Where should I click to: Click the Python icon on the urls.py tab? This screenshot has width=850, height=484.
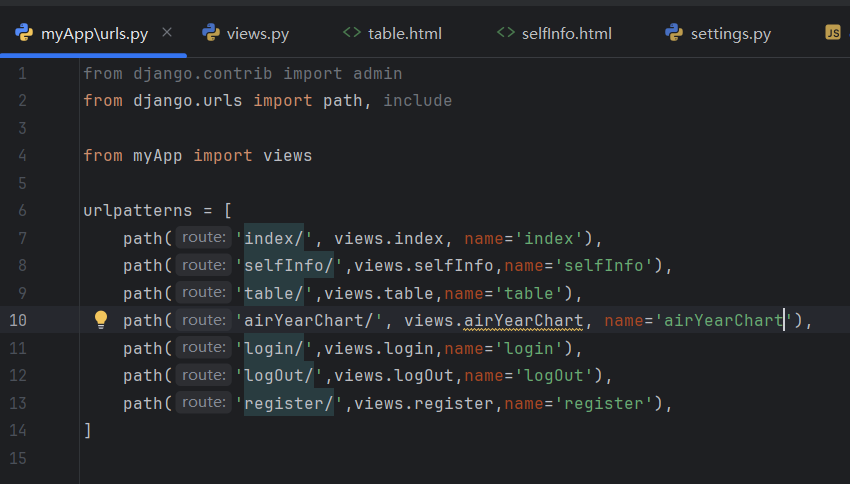[x=24, y=33]
